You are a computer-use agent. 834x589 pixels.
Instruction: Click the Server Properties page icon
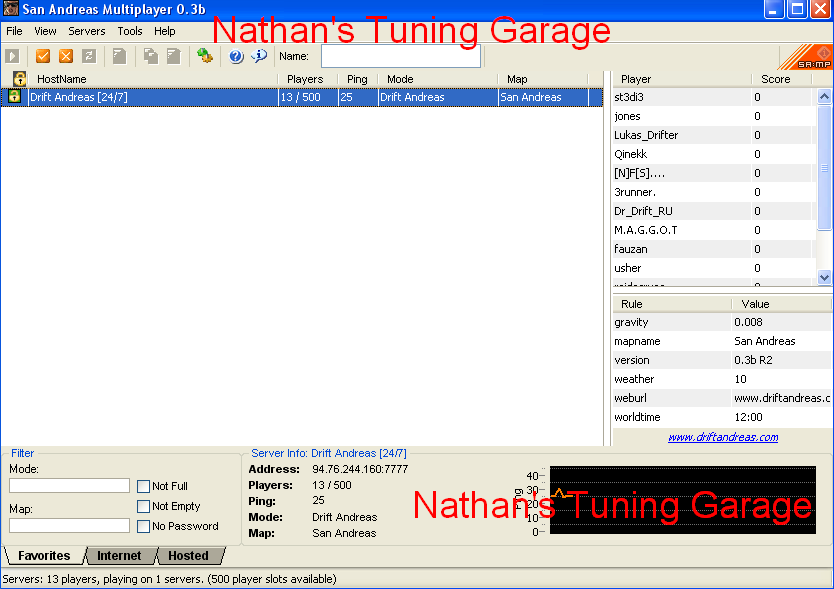(x=174, y=56)
